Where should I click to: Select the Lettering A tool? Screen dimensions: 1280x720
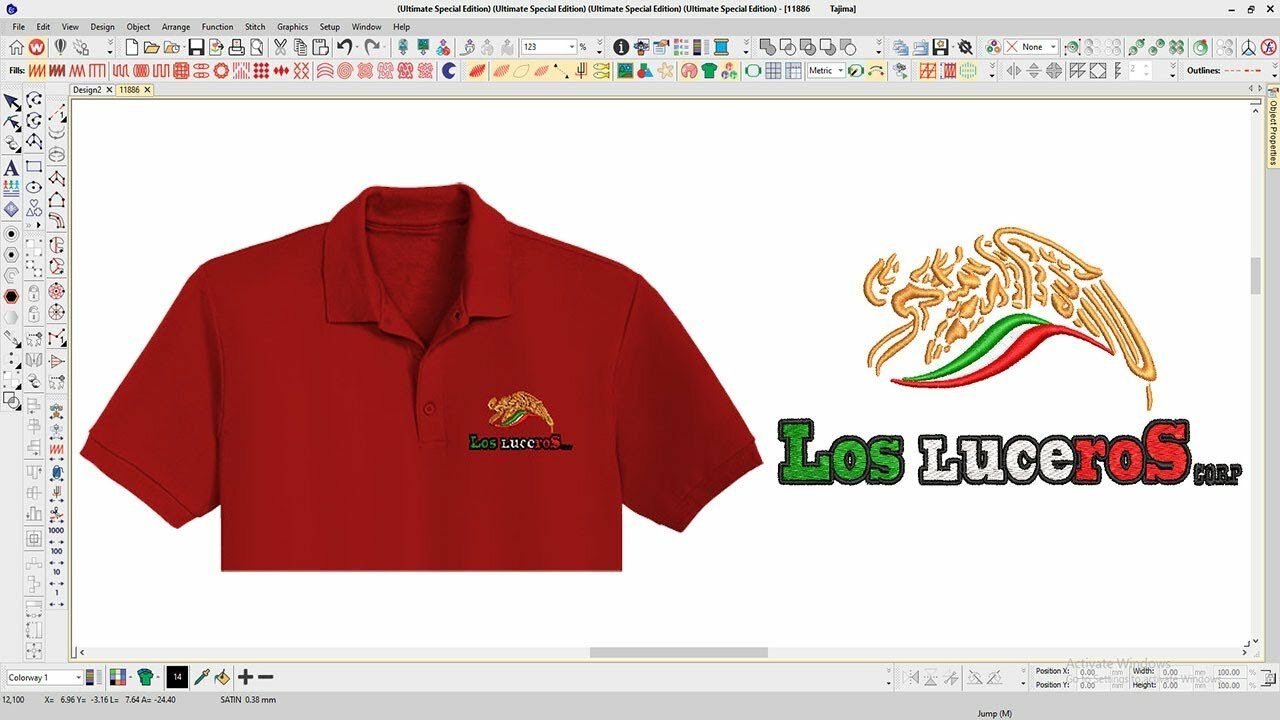coord(12,168)
